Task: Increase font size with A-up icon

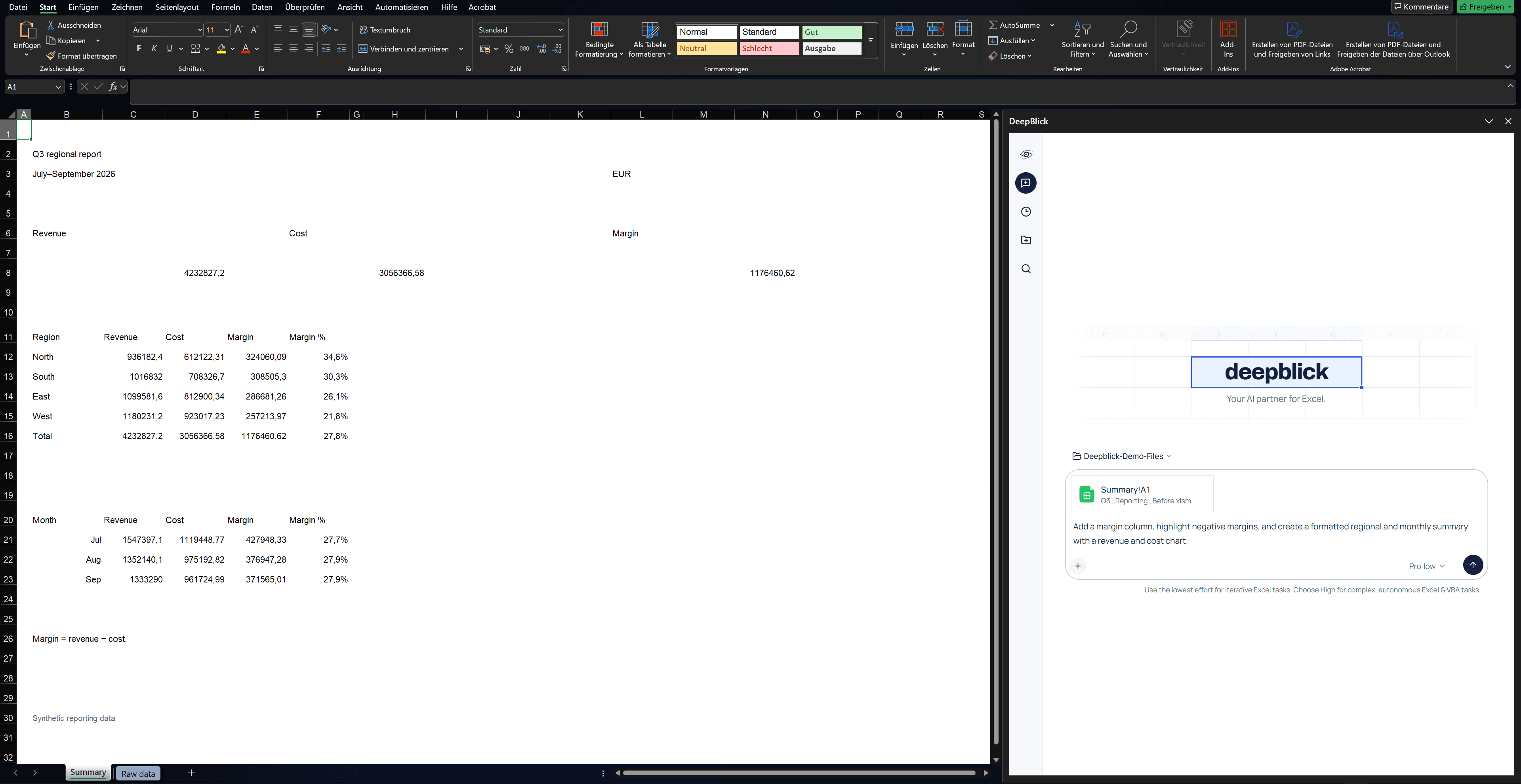Action: click(x=238, y=30)
